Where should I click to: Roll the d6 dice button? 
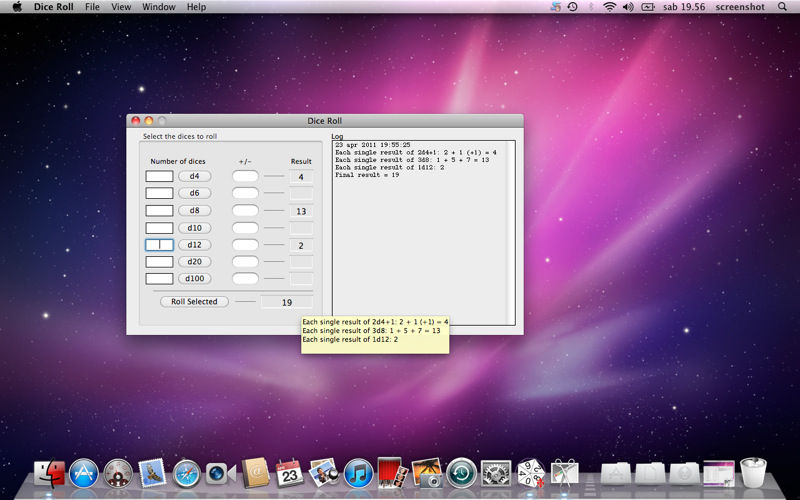[x=194, y=193]
